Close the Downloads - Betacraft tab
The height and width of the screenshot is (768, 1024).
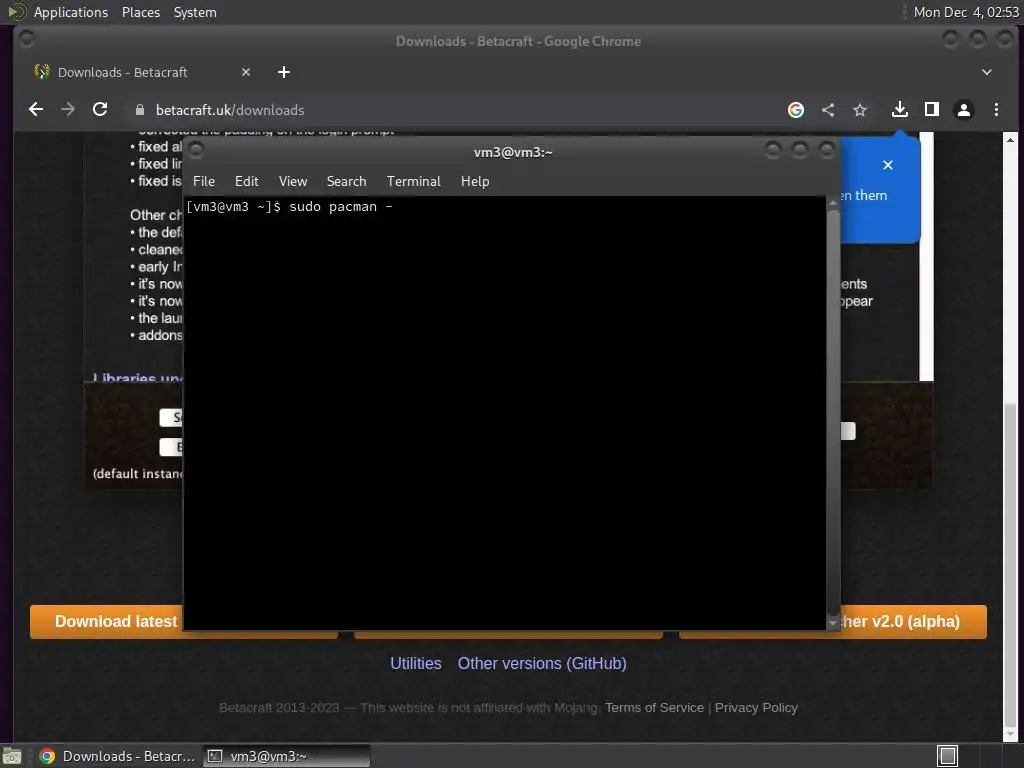(x=246, y=72)
